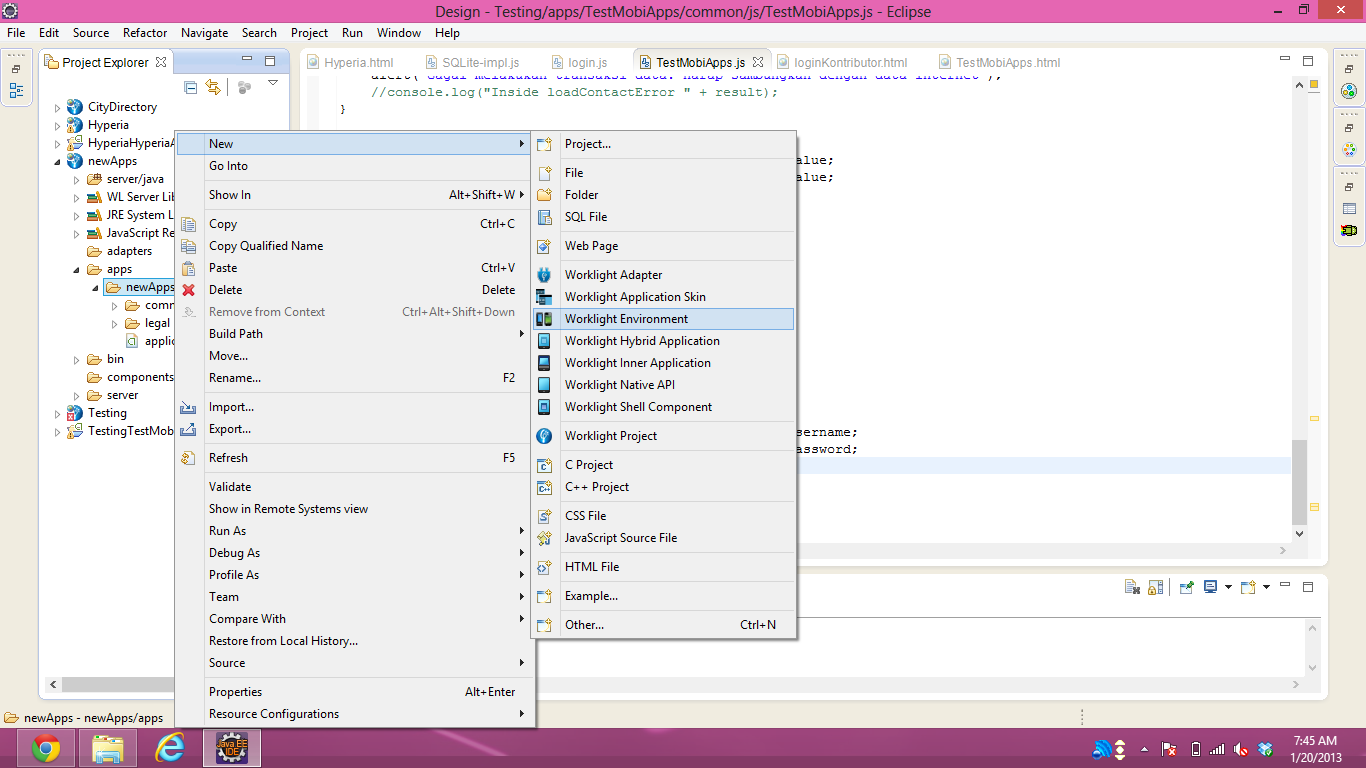Toggle Link with Editor in Project Explorer
This screenshot has height=768, width=1366.
tap(213, 87)
